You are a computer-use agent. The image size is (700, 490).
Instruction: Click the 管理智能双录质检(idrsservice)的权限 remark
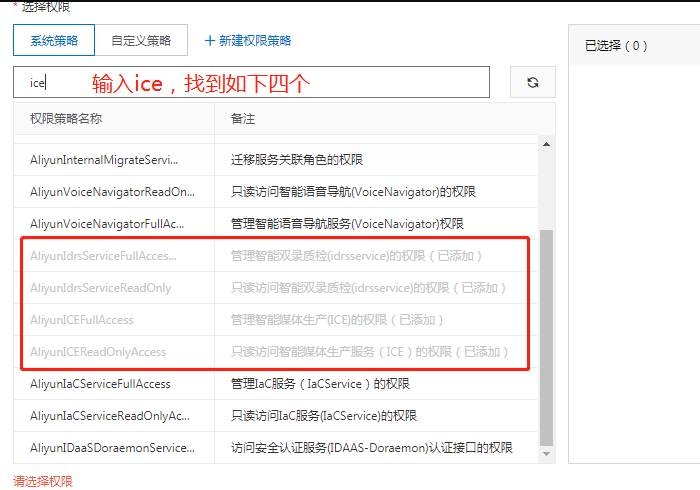356,256
